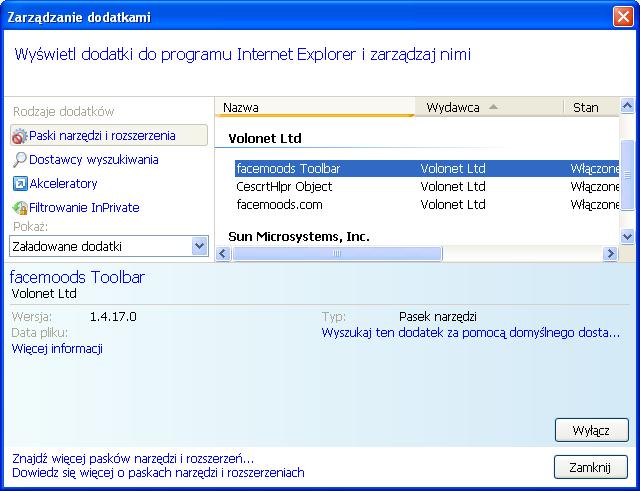Select the CescrtHlpr Object row
Viewport: 640px width, 491px height.
pos(427,187)
